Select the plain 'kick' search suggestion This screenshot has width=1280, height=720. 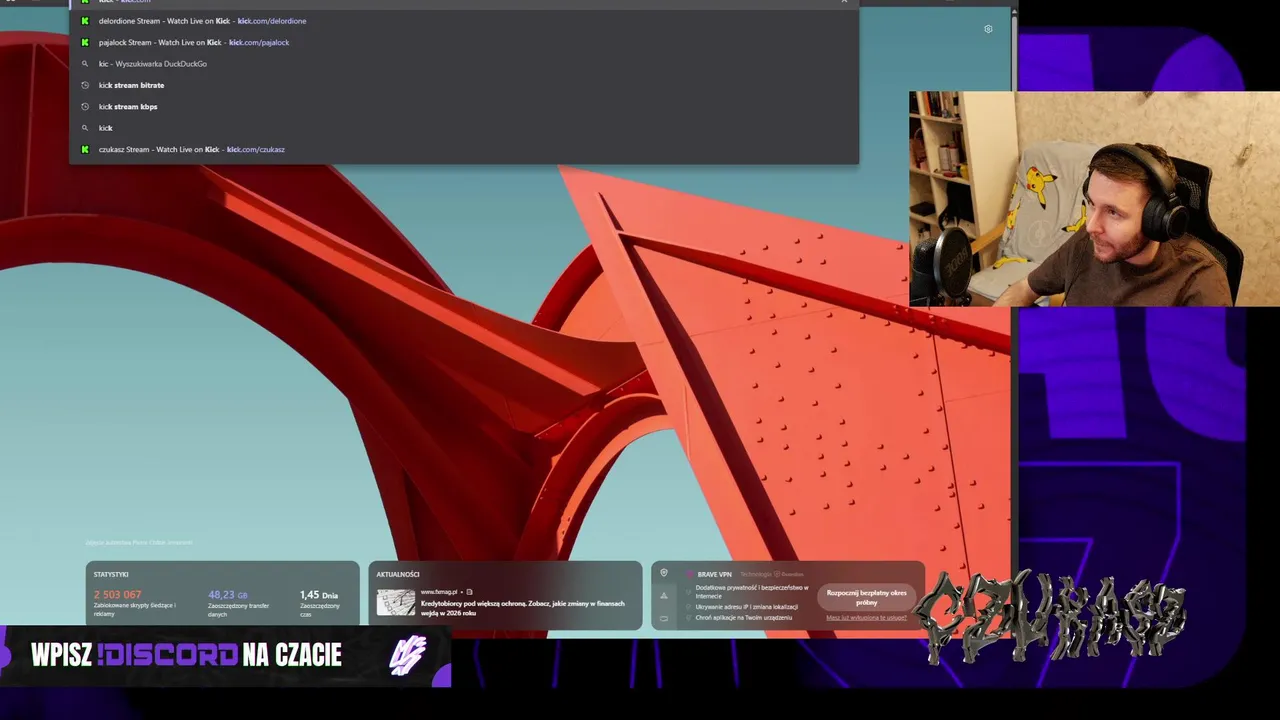[464, 128]
